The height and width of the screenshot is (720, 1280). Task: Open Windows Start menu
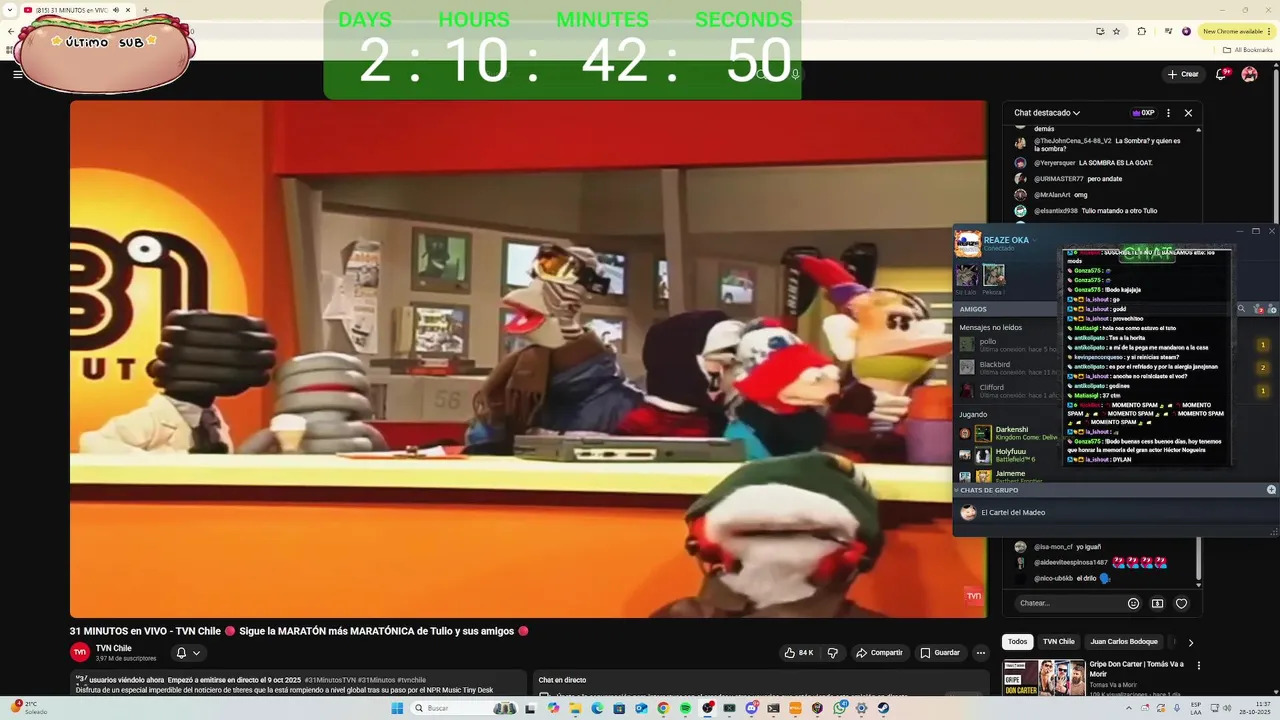[x=397, y=708]
